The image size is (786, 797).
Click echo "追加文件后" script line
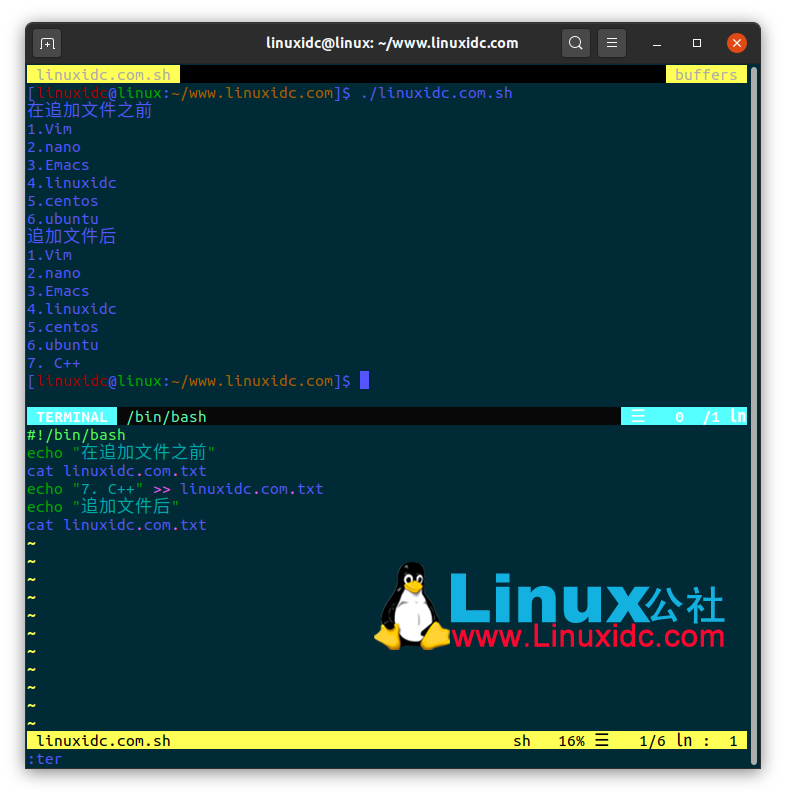coord(103,507)
